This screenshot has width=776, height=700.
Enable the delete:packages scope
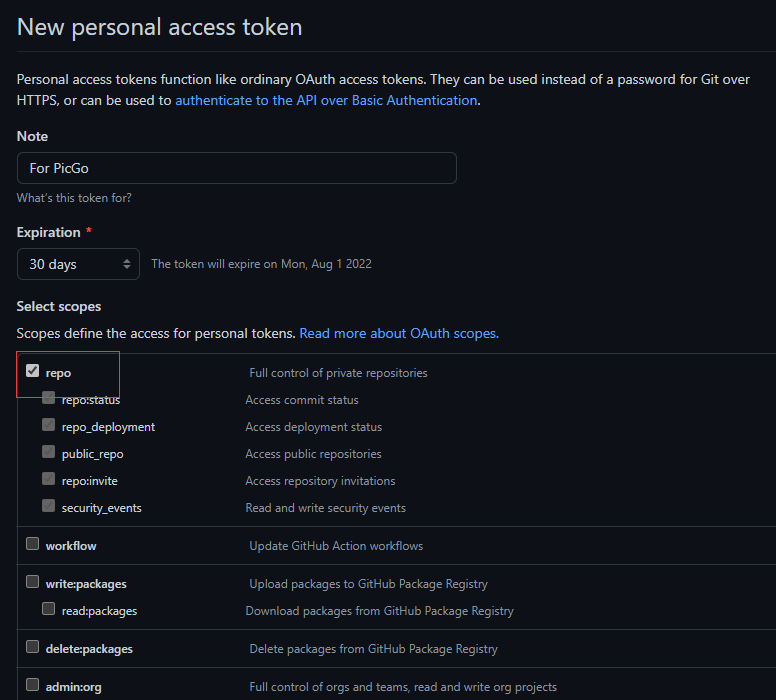coord(32,647)
